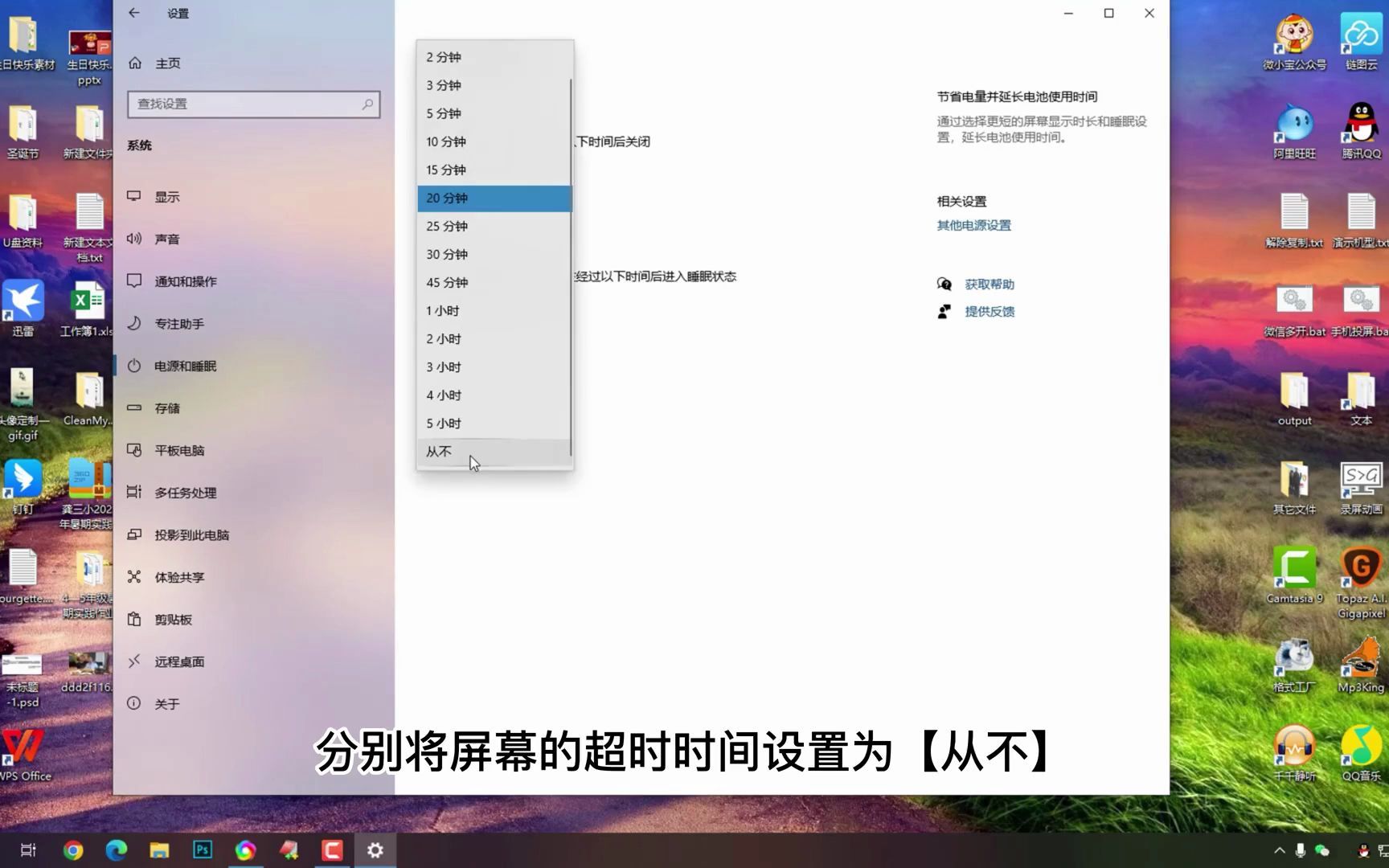This screenshot has width=1389, height=868.
Task: Choose 25 分钟 in the list
Action: (x=494, y=226)
